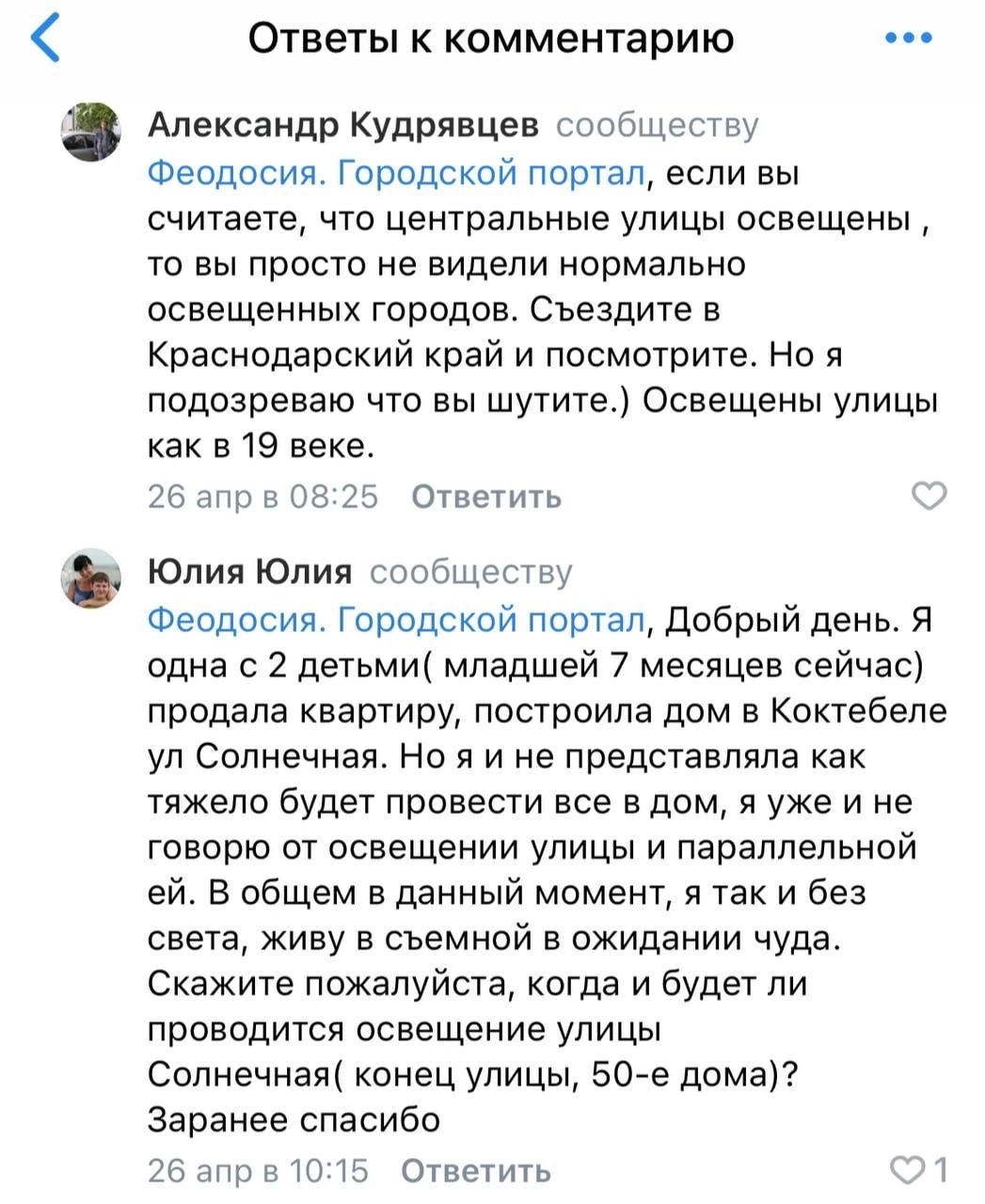Tap the сообществу label beside Юлия Юлия

(x=471, y=572)
